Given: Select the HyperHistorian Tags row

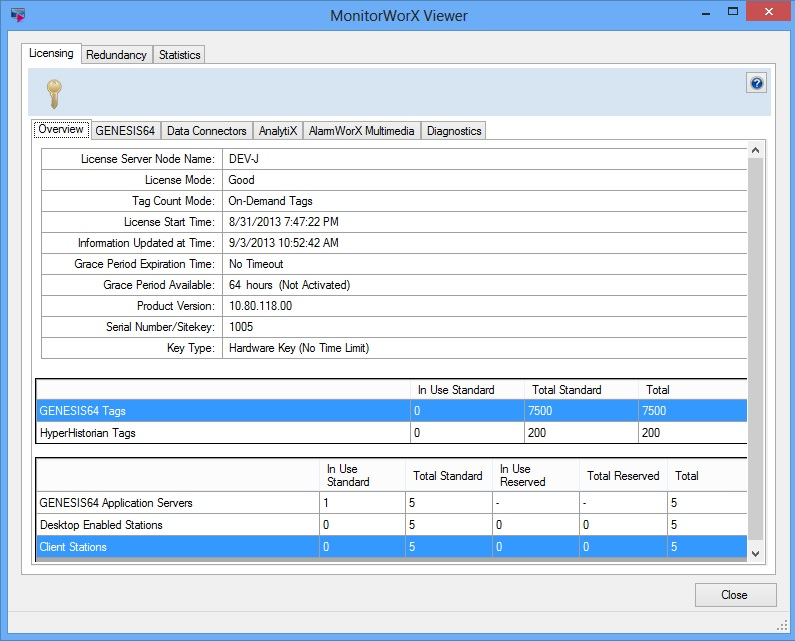Looking at the screenshot, I should pyautogui.click(x=220, y=432).
